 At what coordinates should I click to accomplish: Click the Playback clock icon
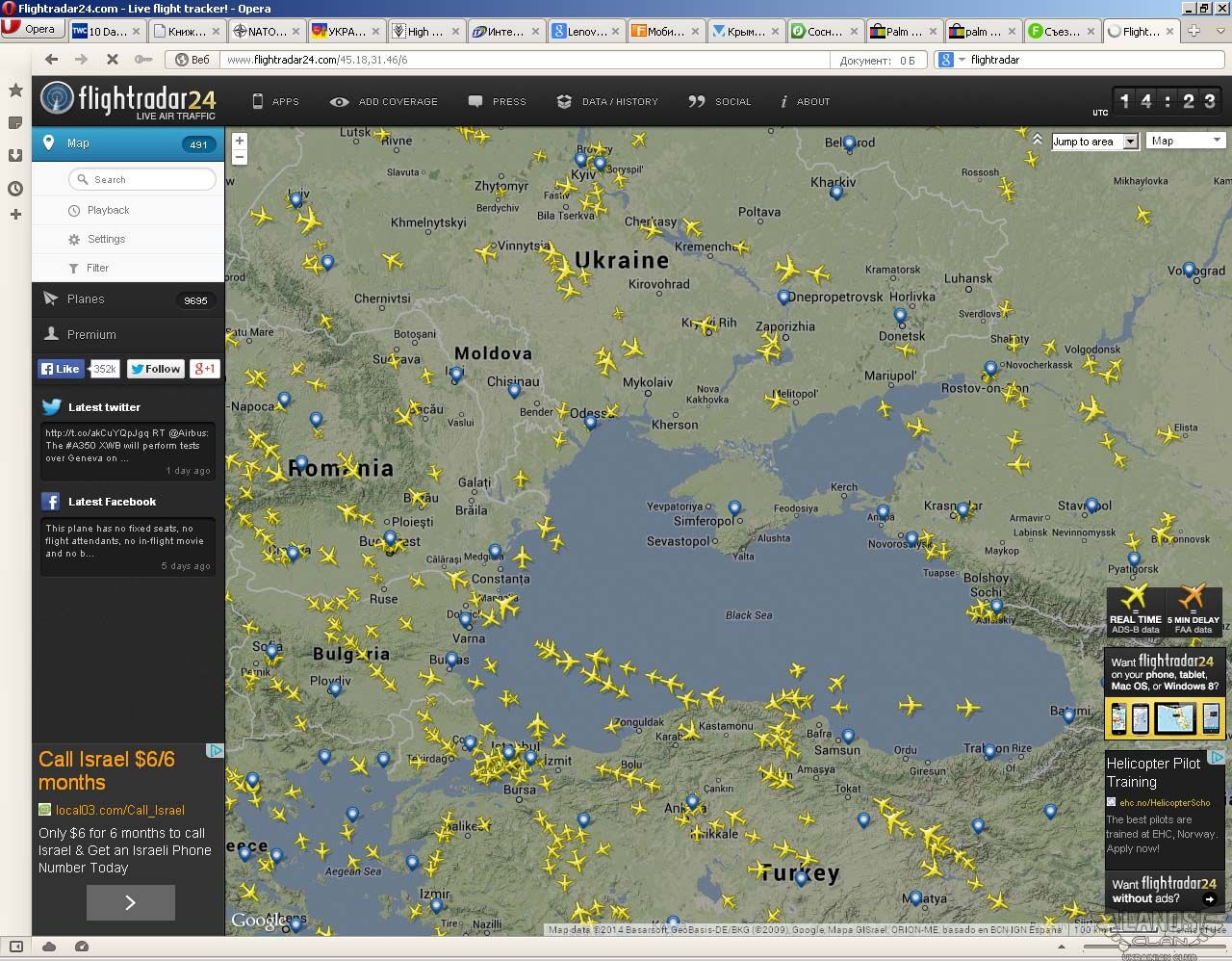click(x=74, y=210)
